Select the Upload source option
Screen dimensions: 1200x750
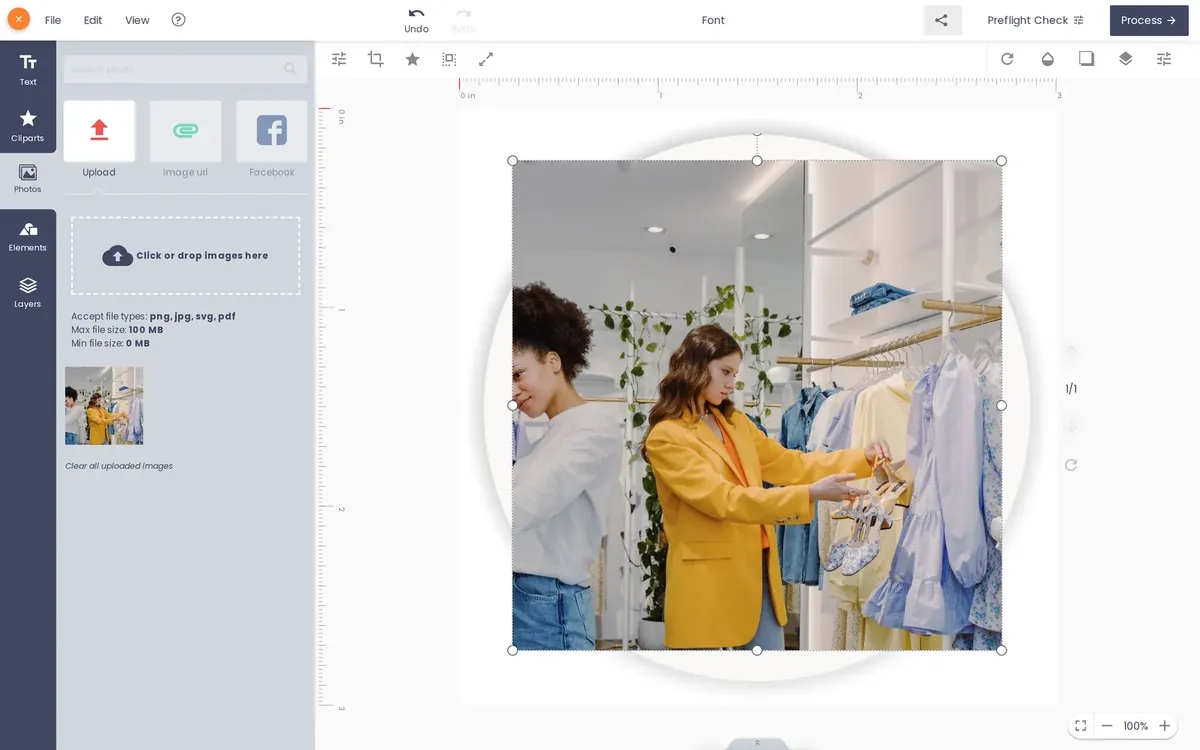99,139
